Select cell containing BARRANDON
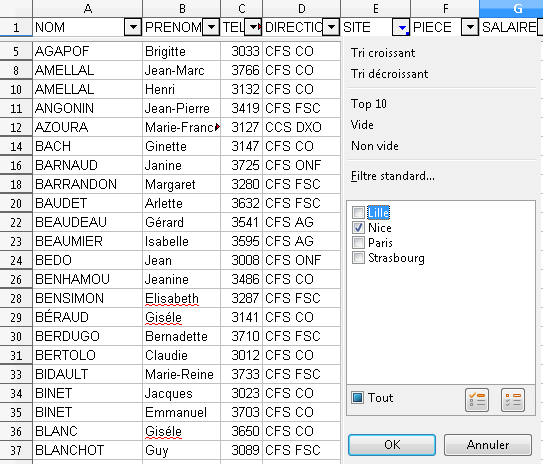This screenshot has width=543, height=464. click(x=88, y=184)
